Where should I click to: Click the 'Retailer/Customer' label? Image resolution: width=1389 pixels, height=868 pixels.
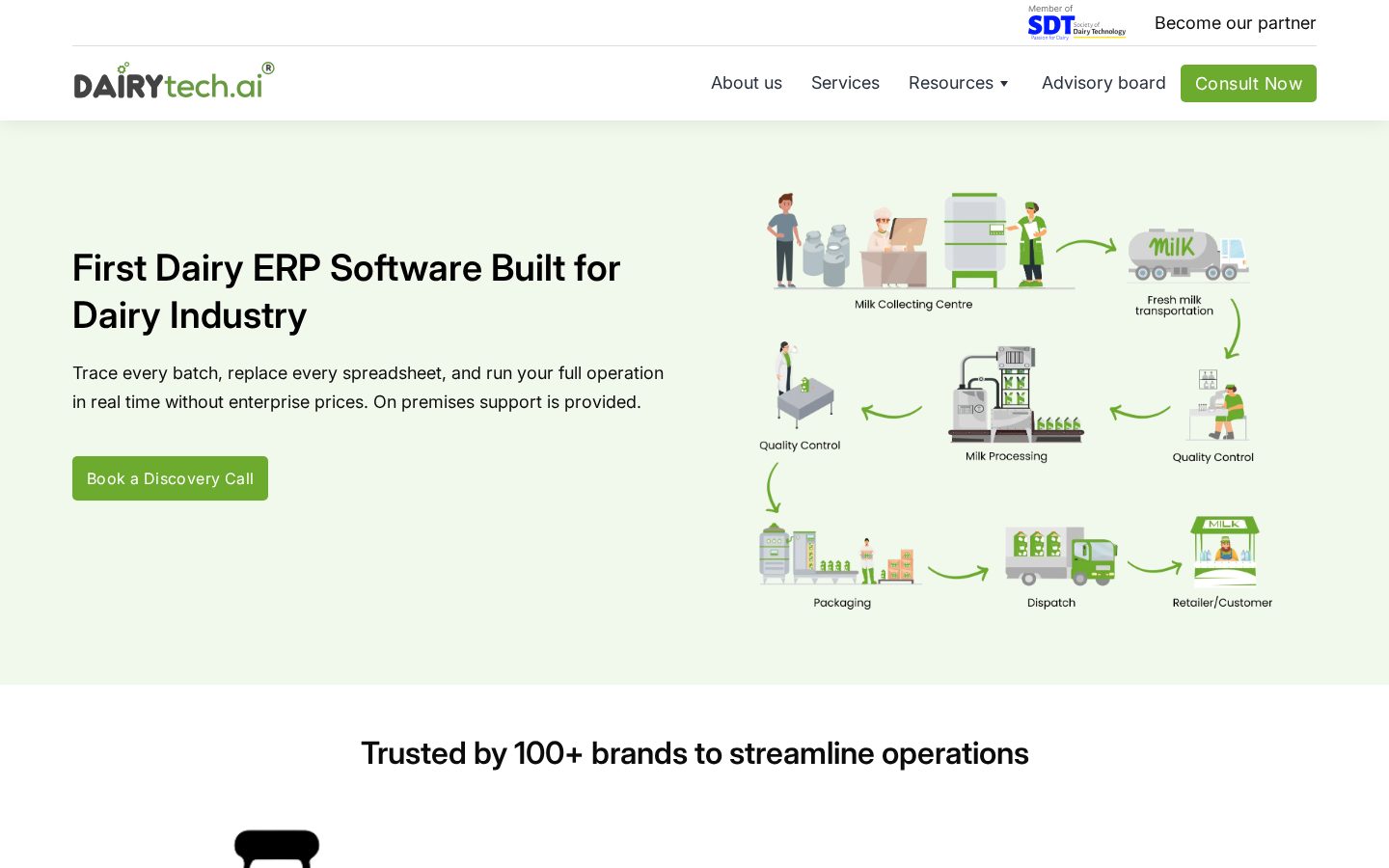tap(1222, 603)
